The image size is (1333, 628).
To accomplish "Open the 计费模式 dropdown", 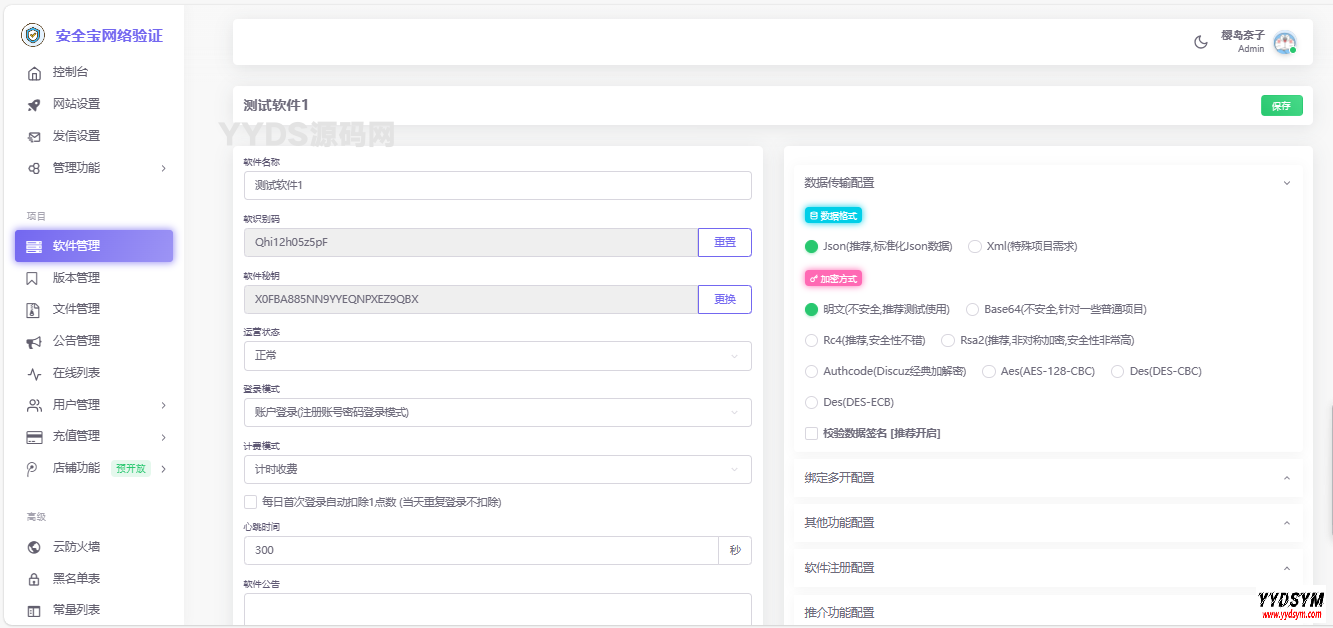I will (x=497, y=469).
